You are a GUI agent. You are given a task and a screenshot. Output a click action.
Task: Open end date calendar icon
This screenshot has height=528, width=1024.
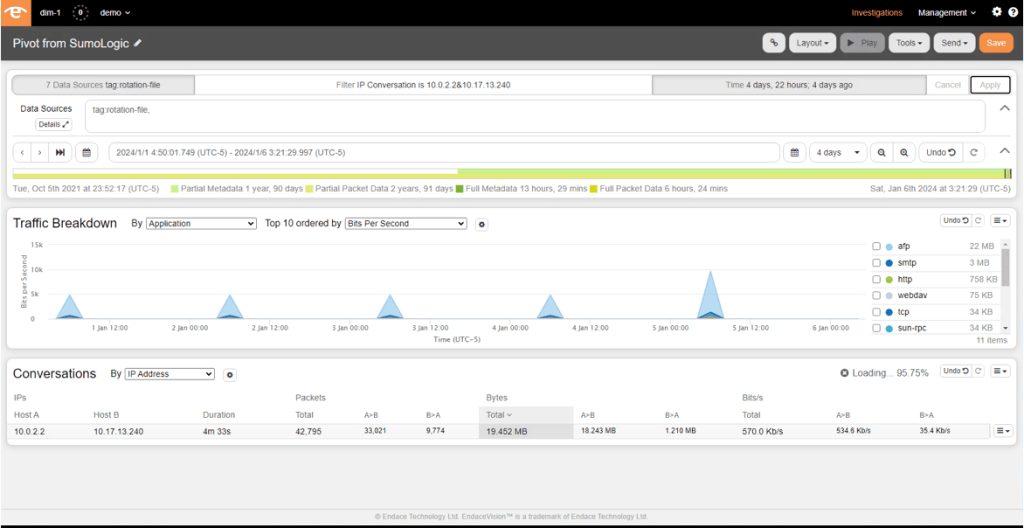[794, 152]
